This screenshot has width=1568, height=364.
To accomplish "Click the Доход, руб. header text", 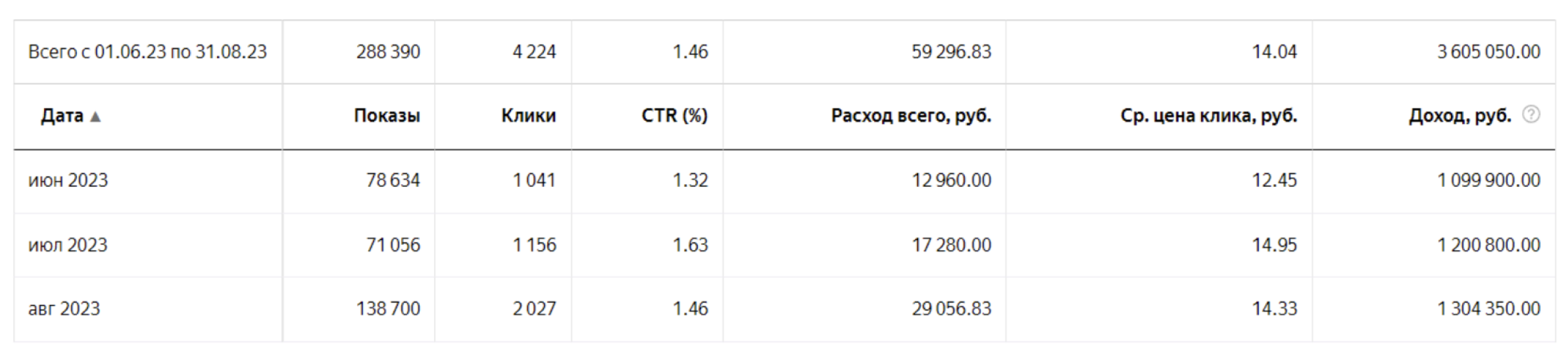I will (x=1459, y=116).
